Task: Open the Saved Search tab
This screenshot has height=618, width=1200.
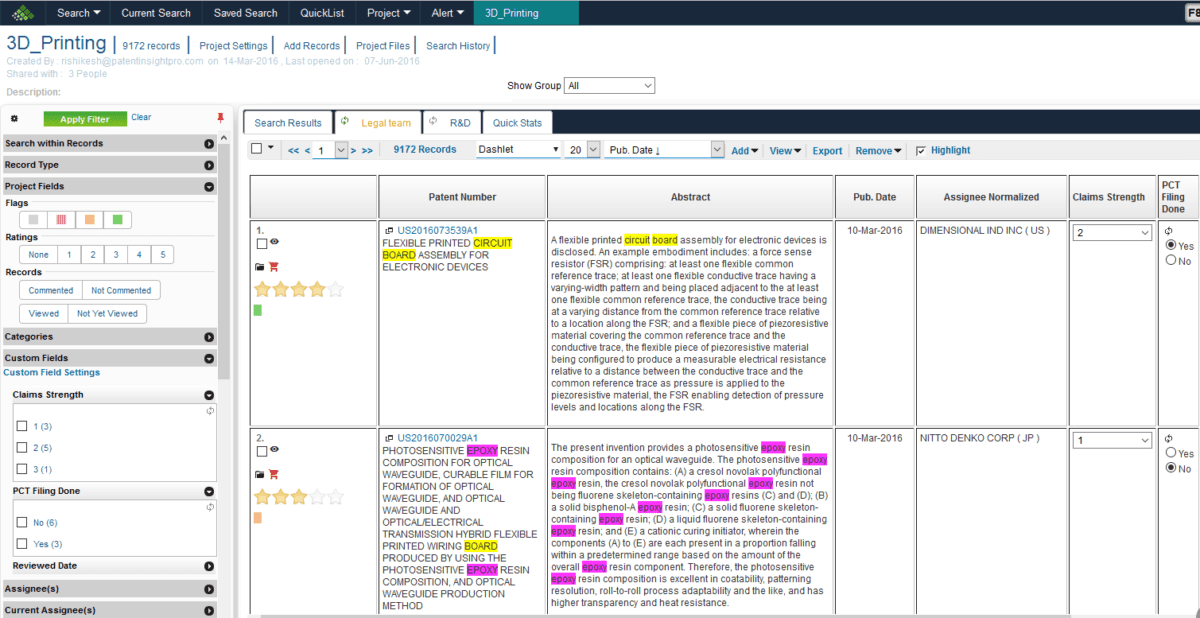Action: pos(246,13)
